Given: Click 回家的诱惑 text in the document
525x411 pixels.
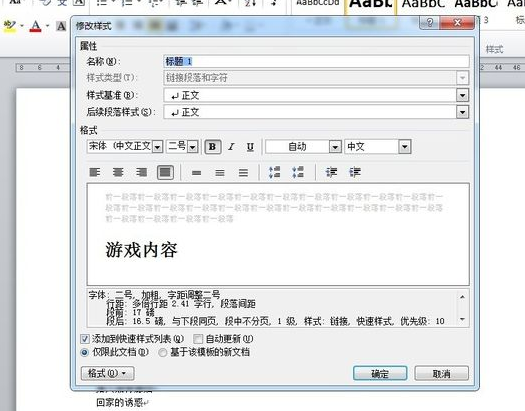Looking at the screenshot, I should tap(119, 402).
